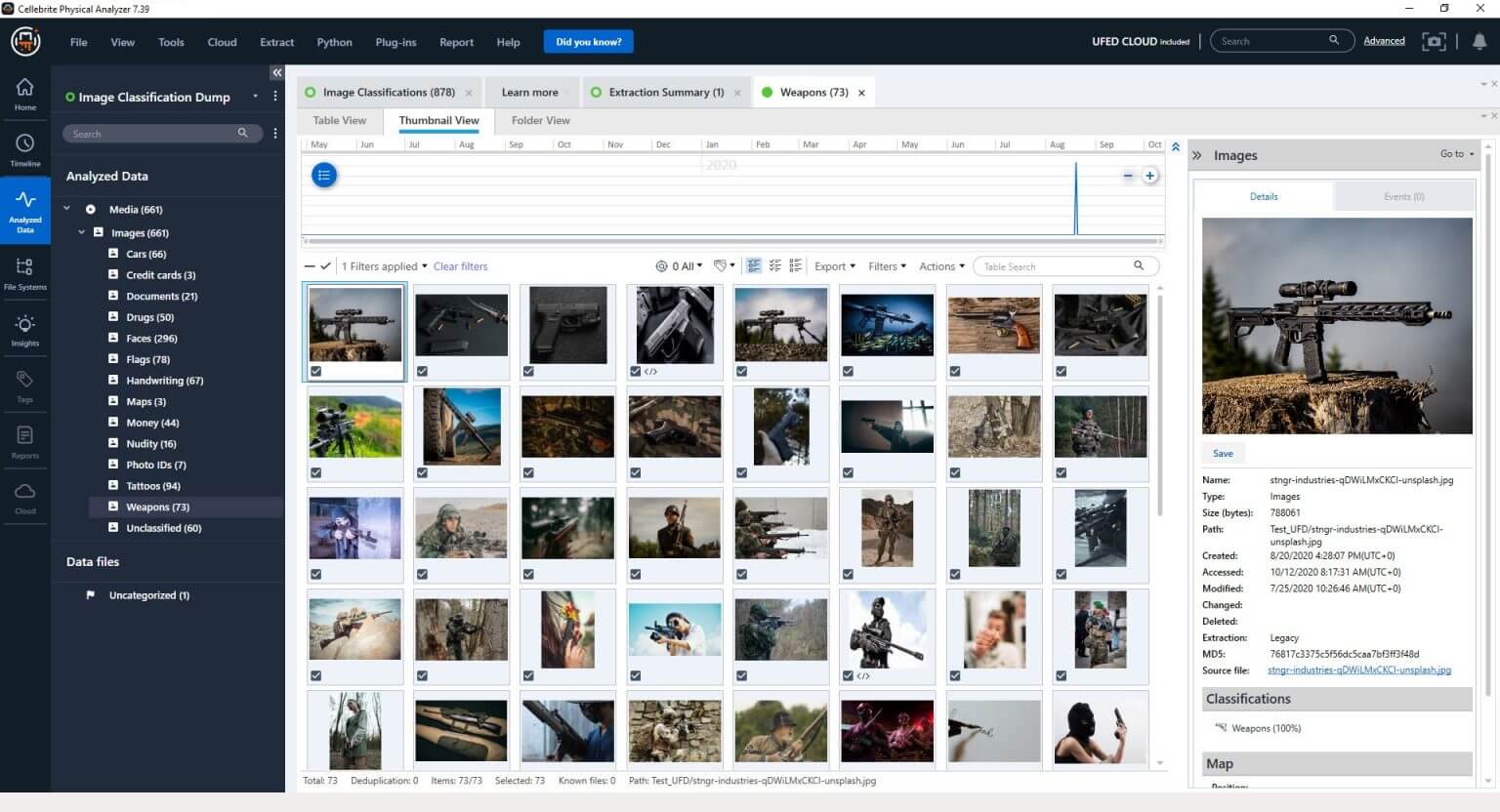Open the Reports section
Screen dimensions: 1500x812
coord(24,440)
